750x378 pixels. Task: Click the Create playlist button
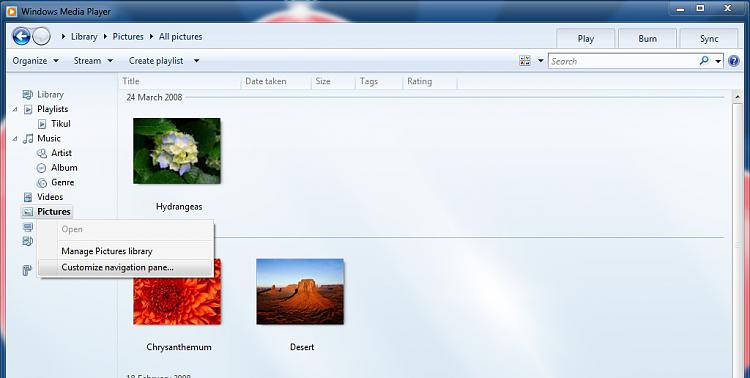[156, 61]
